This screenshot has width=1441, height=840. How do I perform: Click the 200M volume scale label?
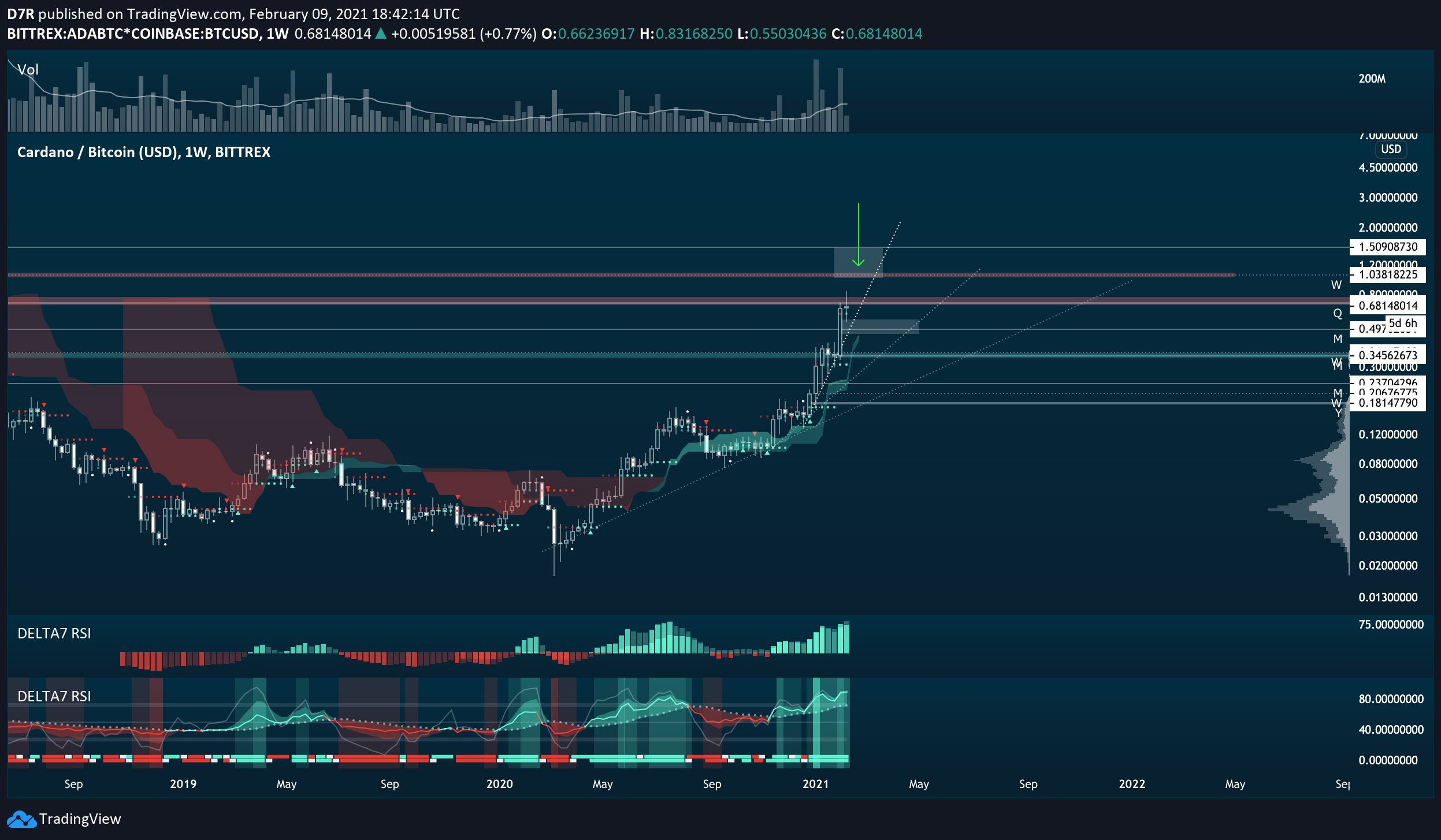(x=1372, y=79)
